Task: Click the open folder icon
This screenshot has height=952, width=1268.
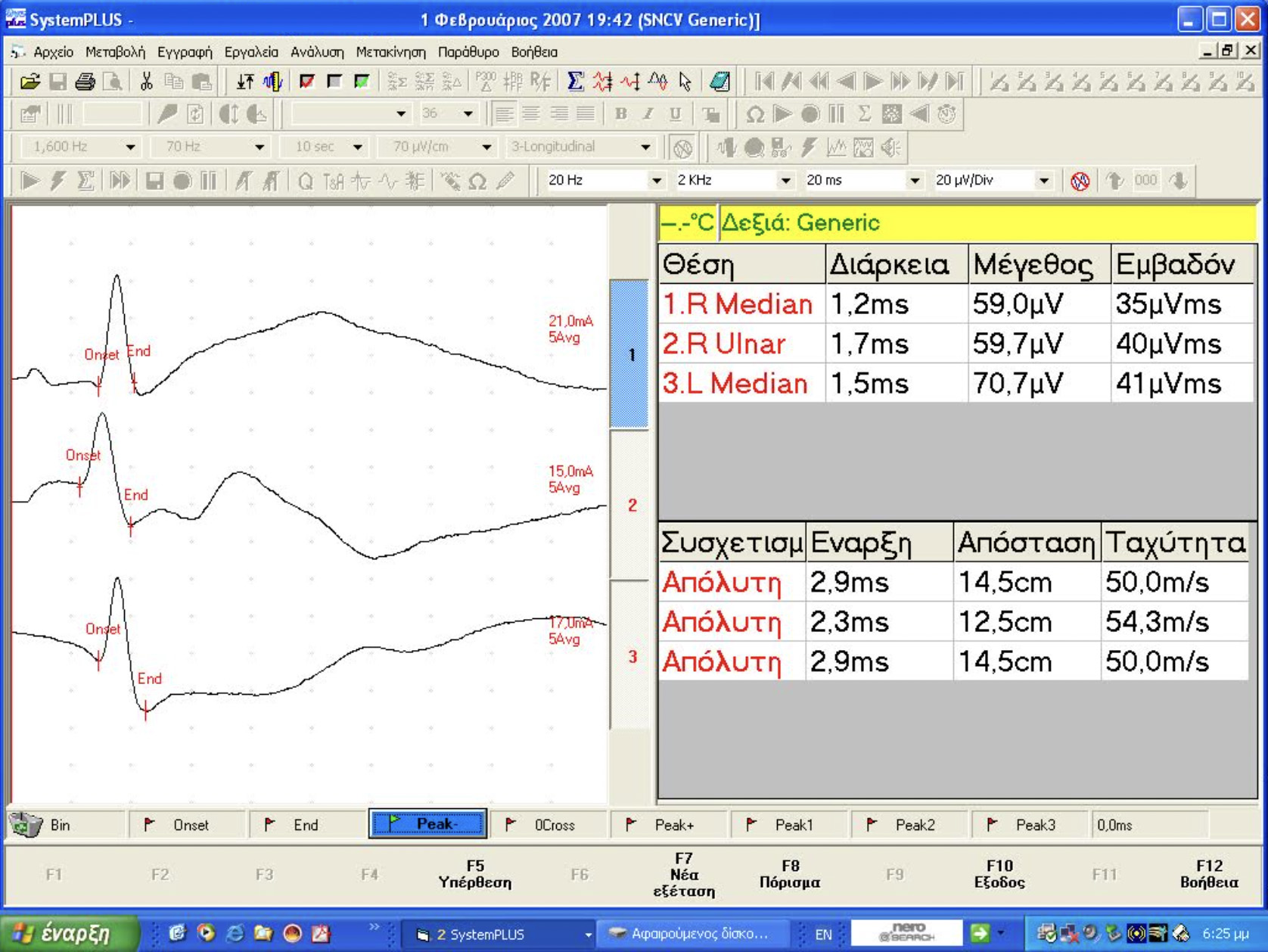Action: (30, 82)
